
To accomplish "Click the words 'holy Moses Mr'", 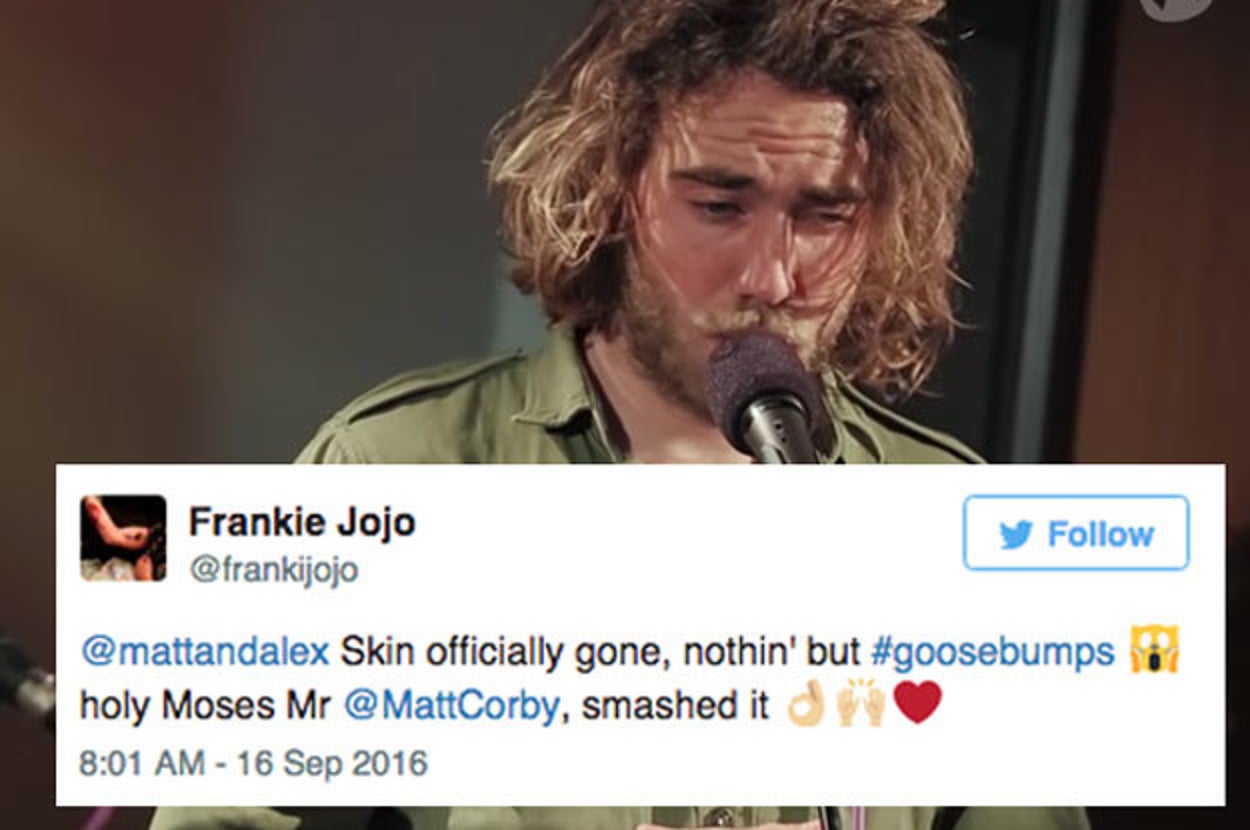I will 206,705.
